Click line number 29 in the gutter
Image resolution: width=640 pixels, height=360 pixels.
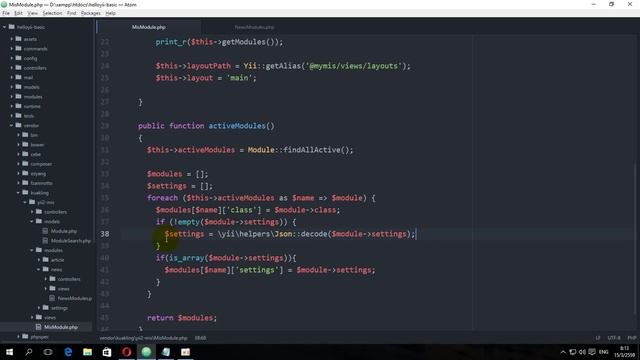(105, 126)
